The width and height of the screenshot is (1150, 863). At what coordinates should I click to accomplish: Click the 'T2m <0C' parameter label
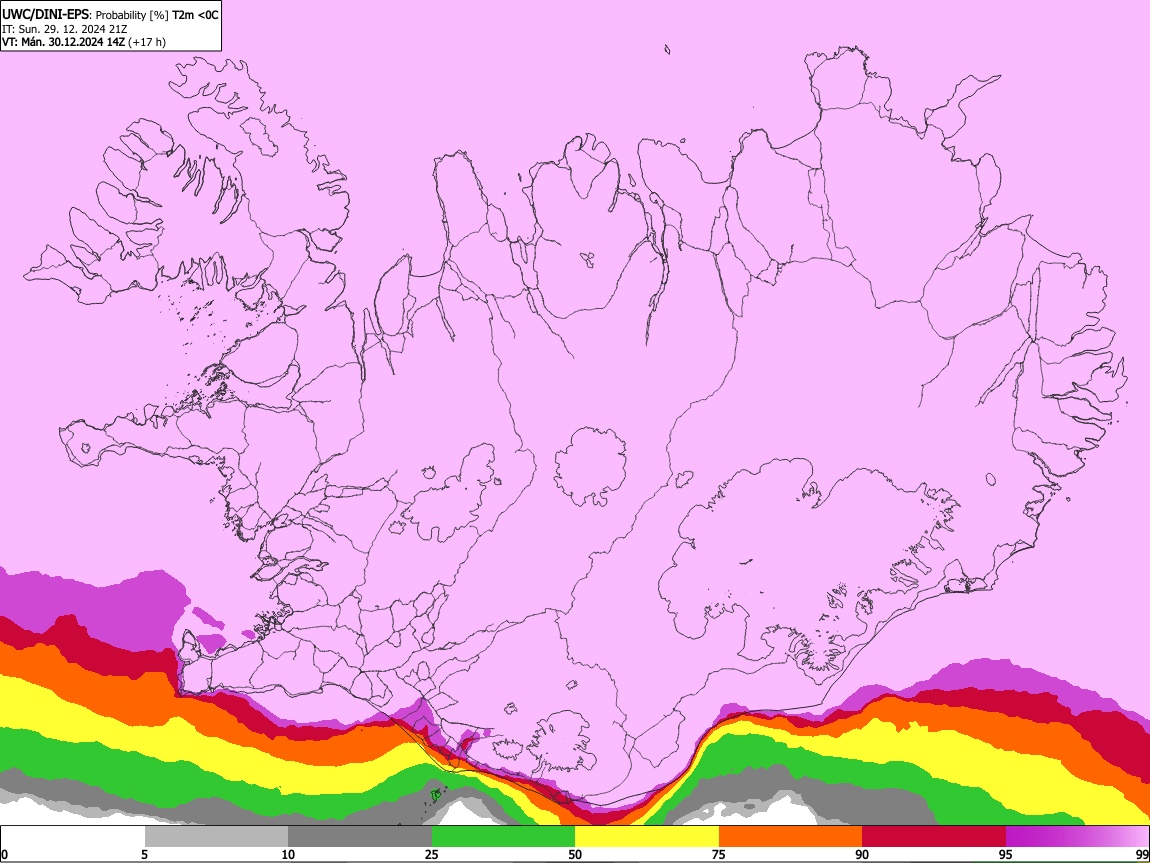click(195, 15)
